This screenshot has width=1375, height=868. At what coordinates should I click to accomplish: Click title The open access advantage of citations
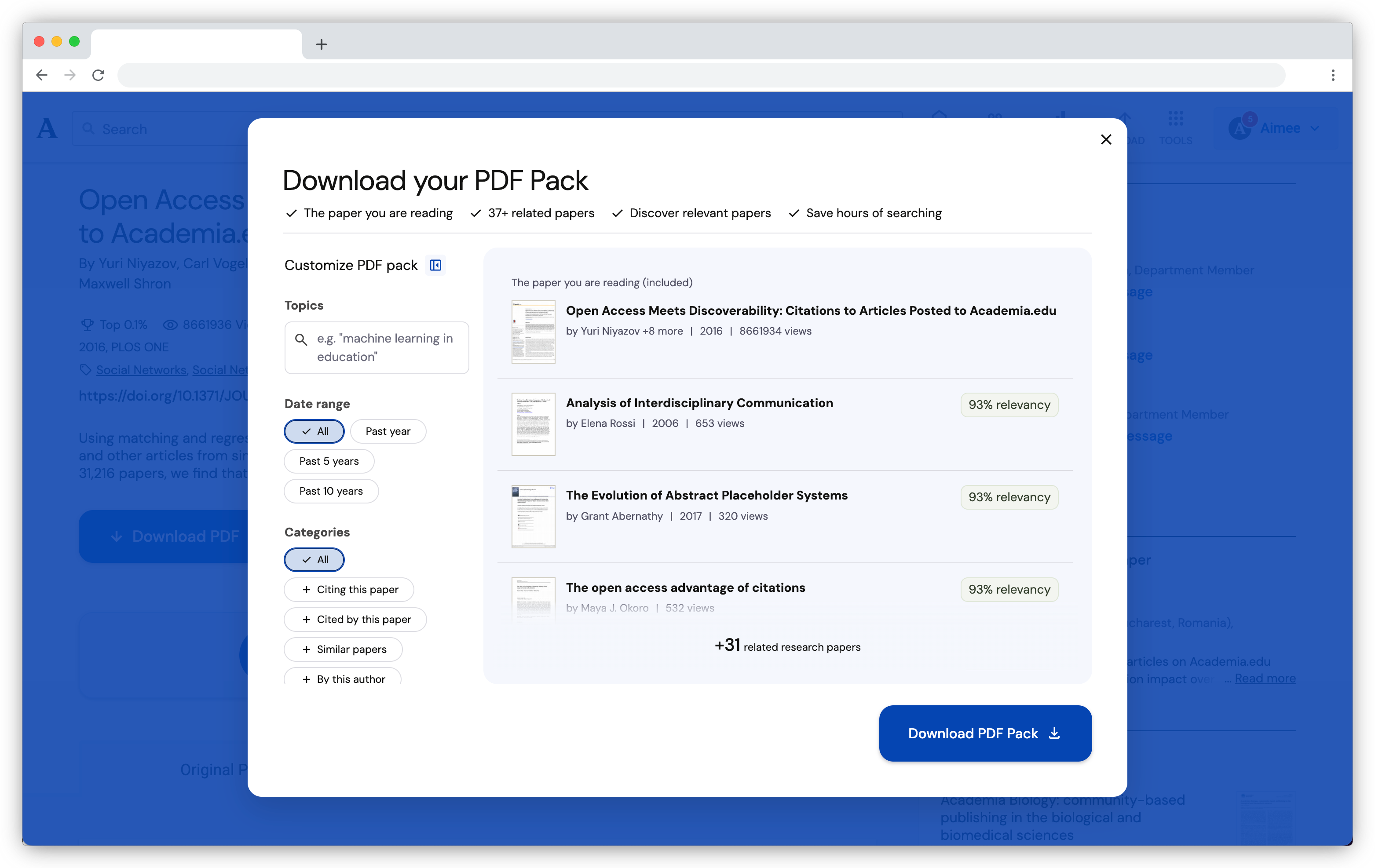pos(685,587)
